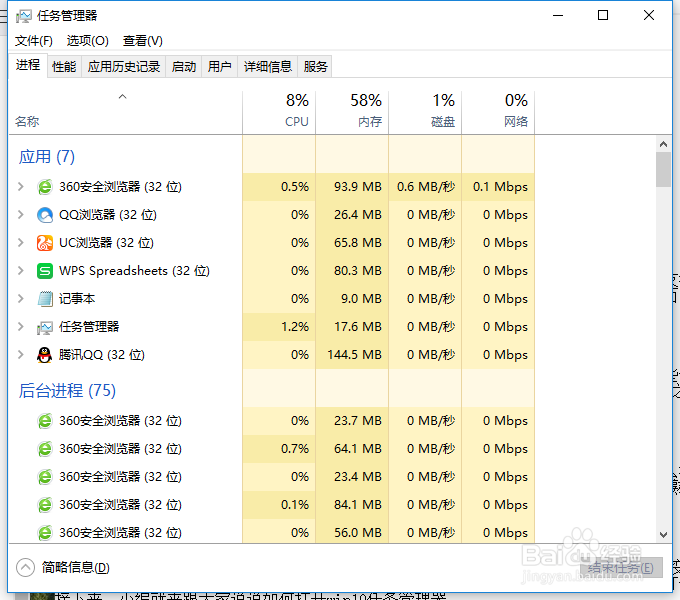Viewport: 680px width, 600px height.
Task: Open the 查看(V) menu
Action: [143, 41]
